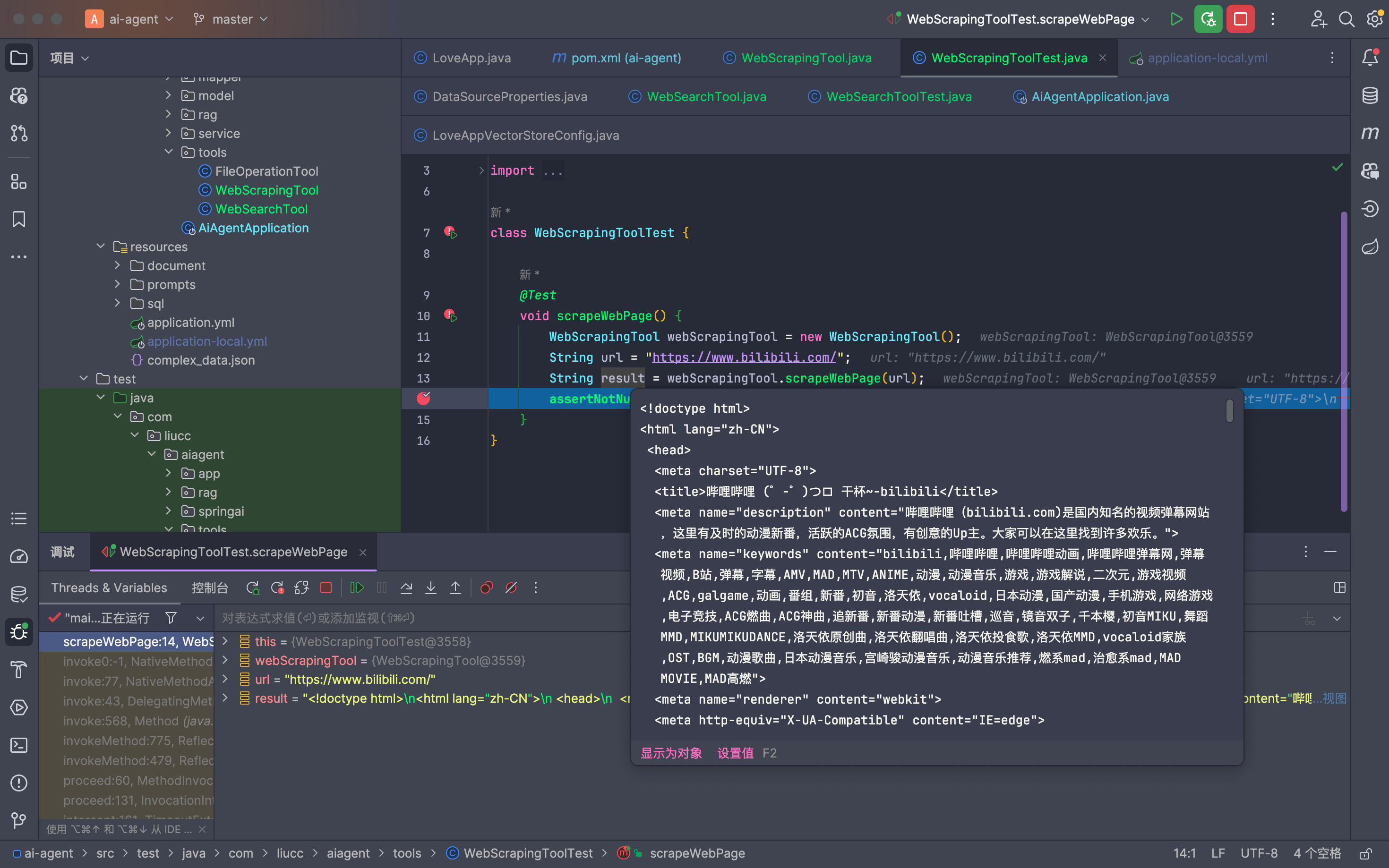Image resolution: width=1389 pixels, height=868 pixels.
Task: Switch to the WebScrapingTool.java tab
Action: point(797,58)
